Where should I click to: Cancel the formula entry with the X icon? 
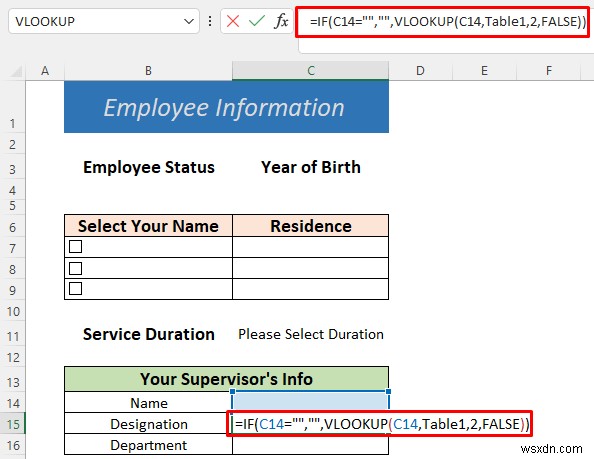[x=233, y=21]
